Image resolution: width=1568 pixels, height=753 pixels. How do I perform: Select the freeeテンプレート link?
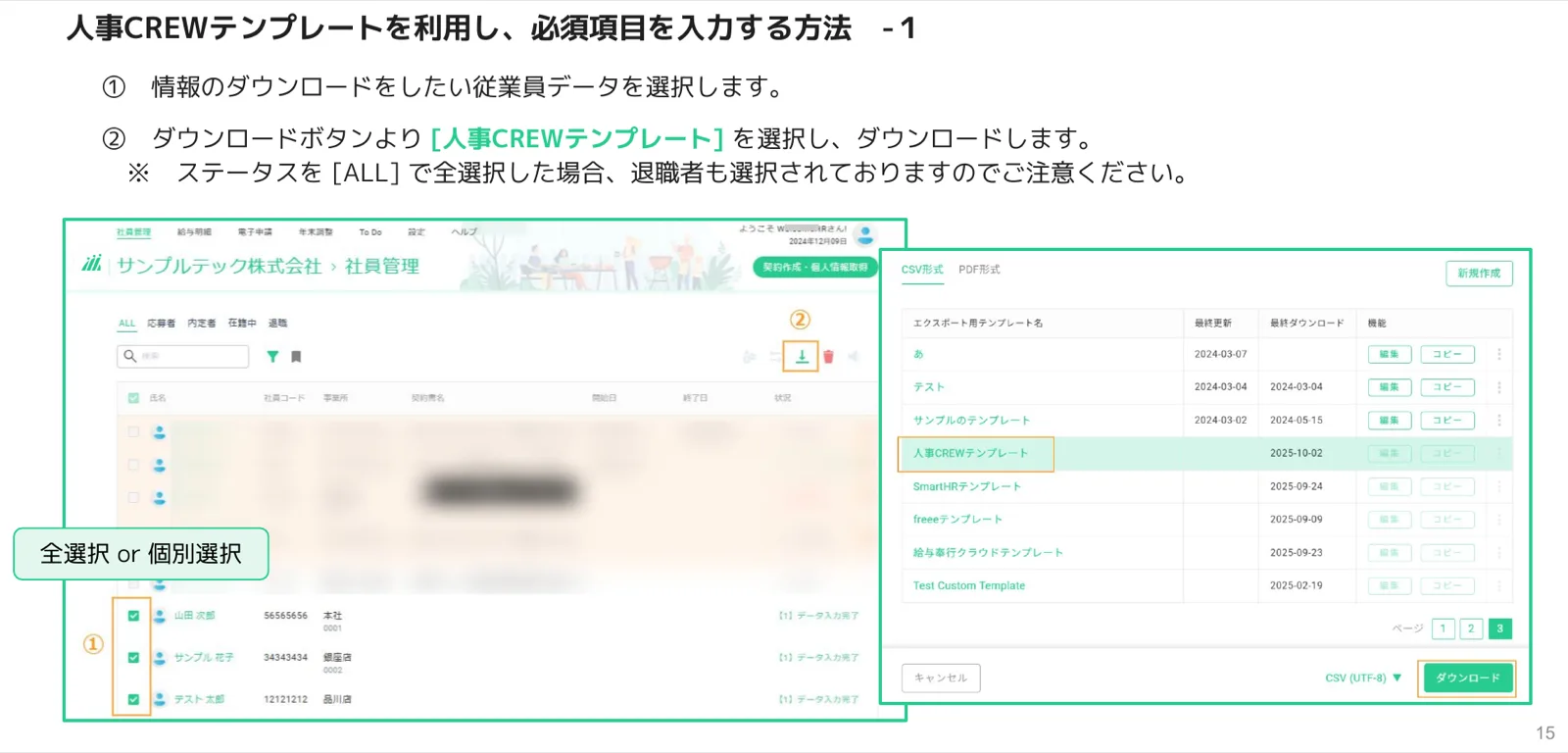(x=957, y=520)
